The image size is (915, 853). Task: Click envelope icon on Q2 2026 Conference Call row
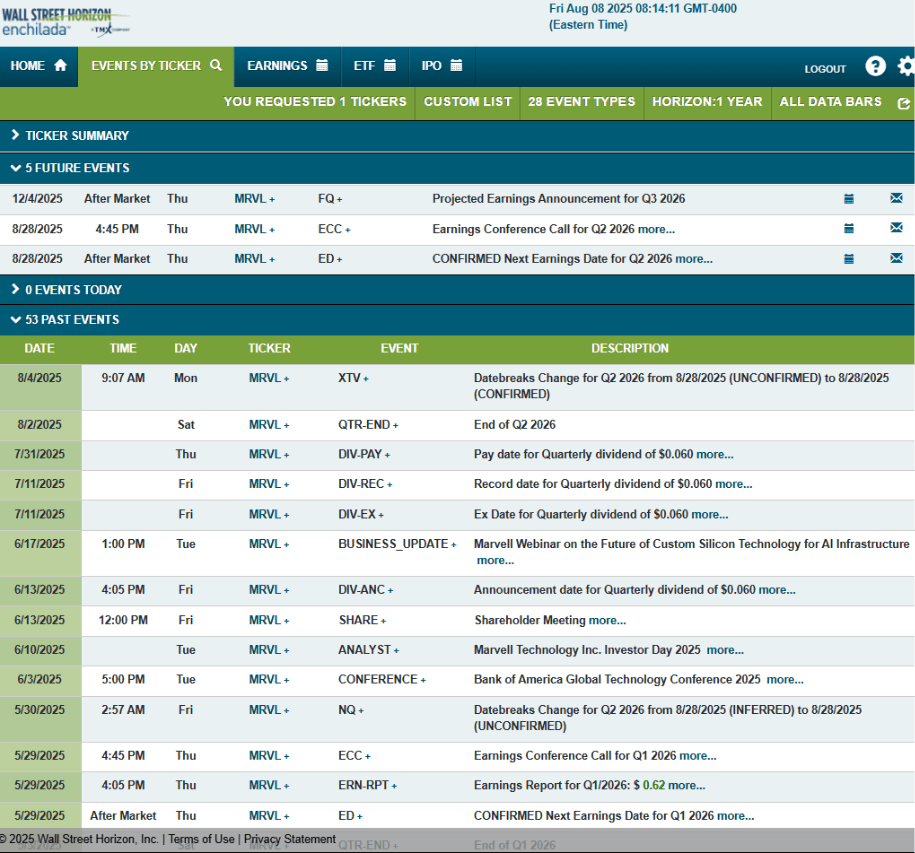895,228
